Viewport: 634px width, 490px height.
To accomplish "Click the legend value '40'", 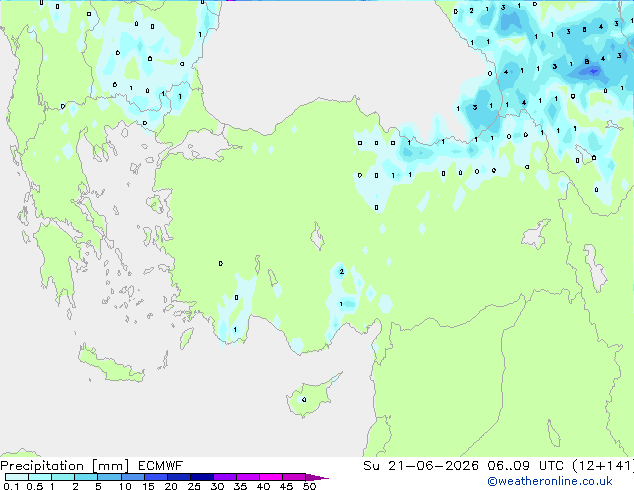I will tap(263, 486).
